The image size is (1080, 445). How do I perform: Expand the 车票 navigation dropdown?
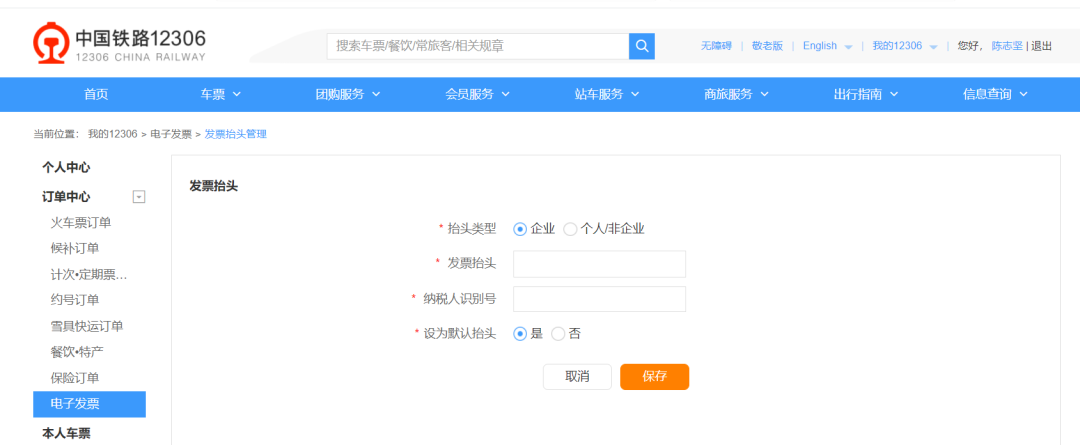[x=220, y=94]
